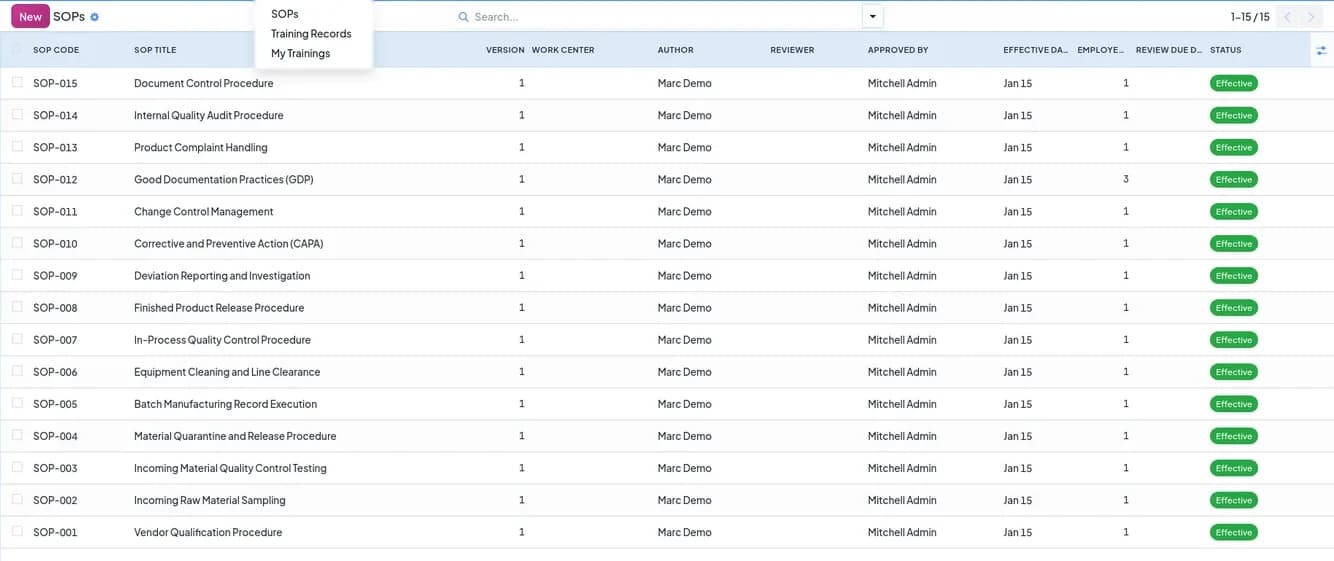
Task: Tick the checkbox for SOP-011
Action: click(17, 211)
